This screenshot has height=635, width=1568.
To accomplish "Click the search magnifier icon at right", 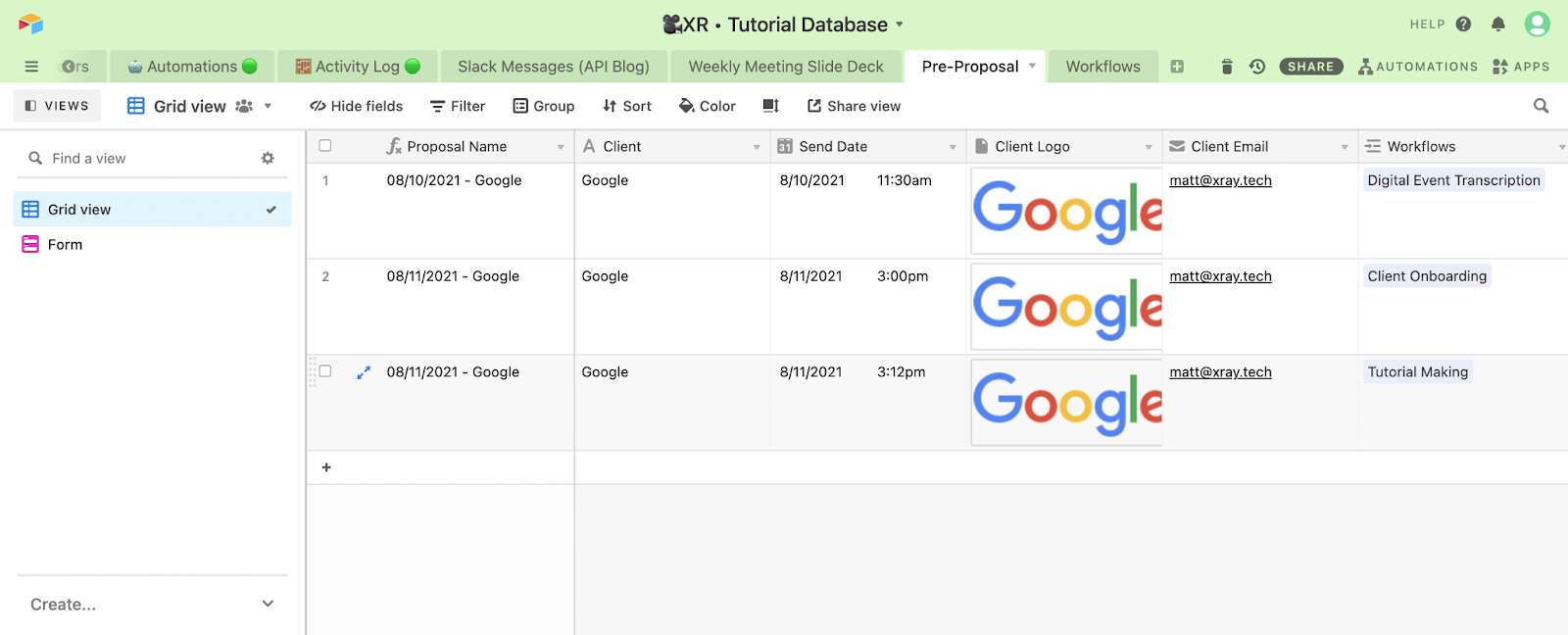I will (x=1541, y=106).
